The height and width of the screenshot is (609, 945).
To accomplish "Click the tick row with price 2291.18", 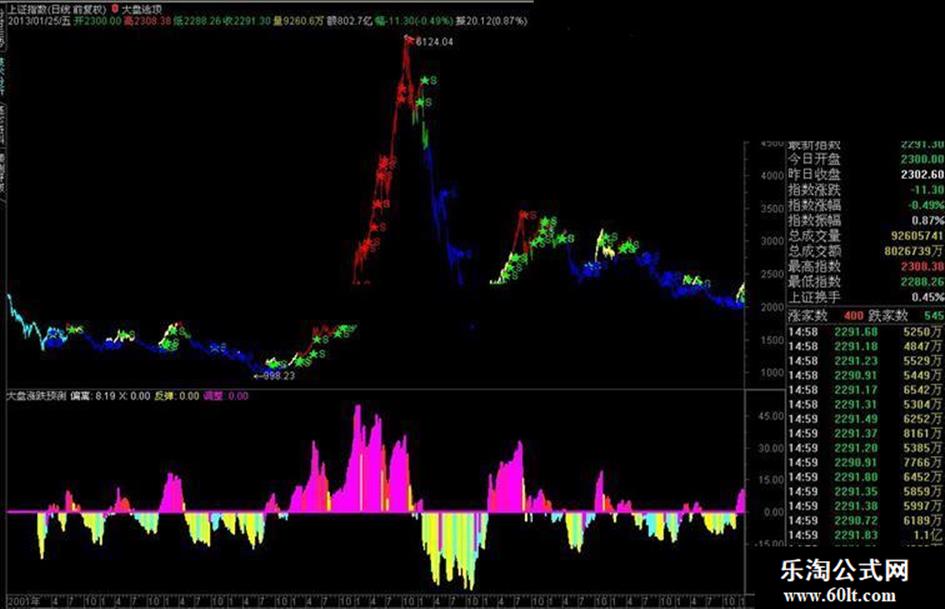I will [x=865, y=346].
